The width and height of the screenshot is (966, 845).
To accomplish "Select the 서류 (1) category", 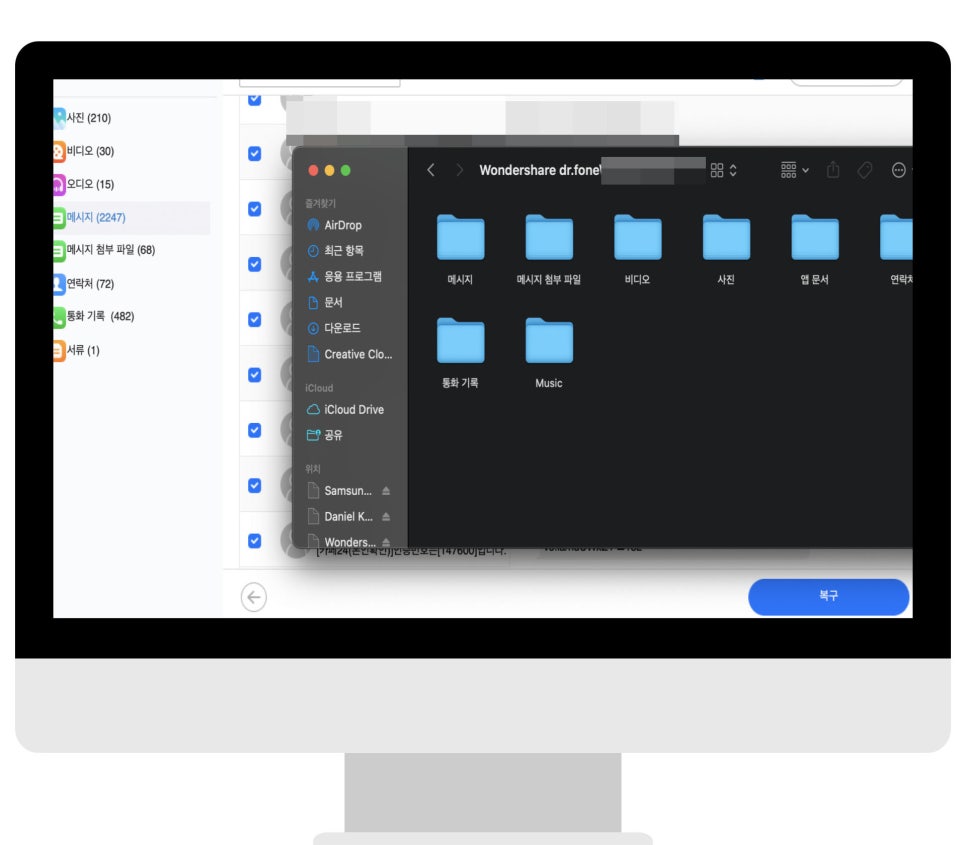I will (x=77, y=350).
